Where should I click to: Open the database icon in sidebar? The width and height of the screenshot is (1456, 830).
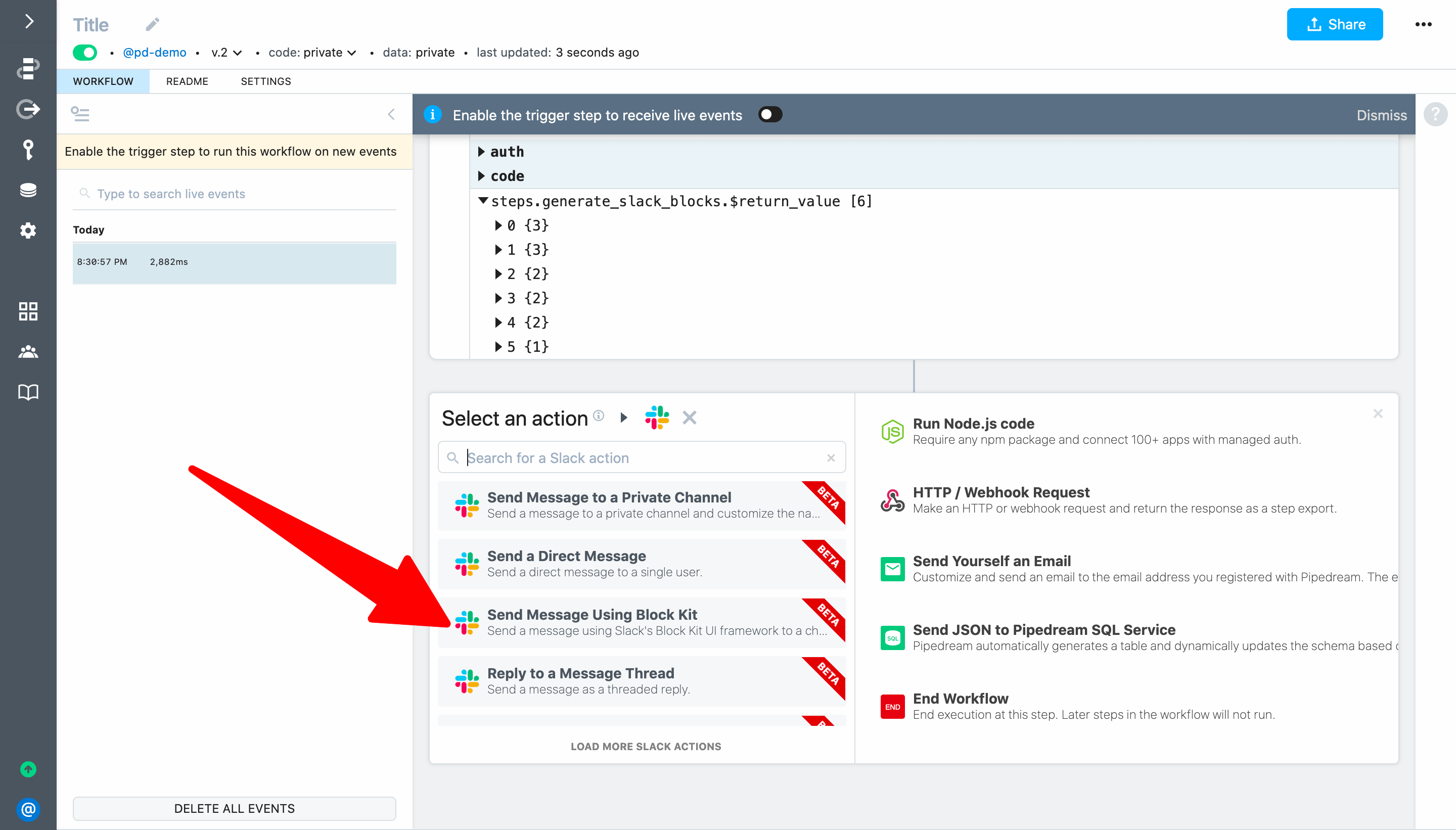(28, 191)
